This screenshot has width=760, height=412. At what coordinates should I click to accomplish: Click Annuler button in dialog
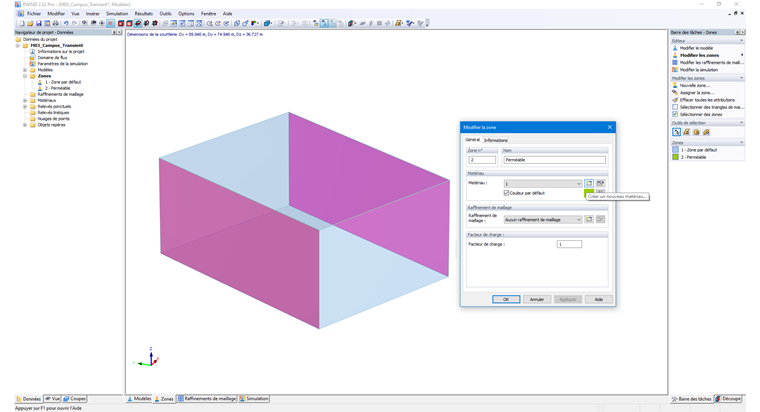click(x=537, y=300)
